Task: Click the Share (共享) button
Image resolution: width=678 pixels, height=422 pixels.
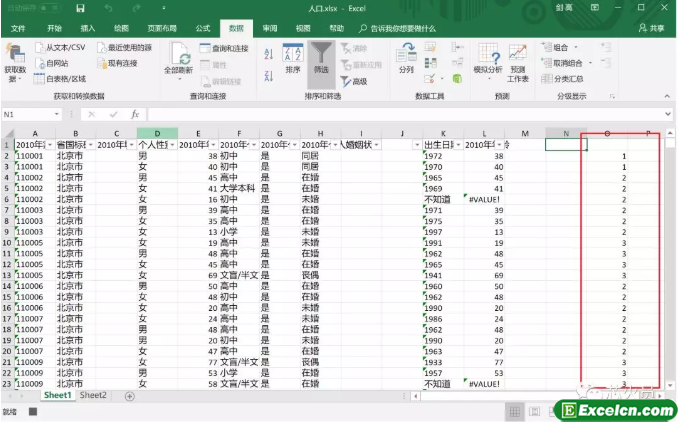Action: (x=656, y=28)
